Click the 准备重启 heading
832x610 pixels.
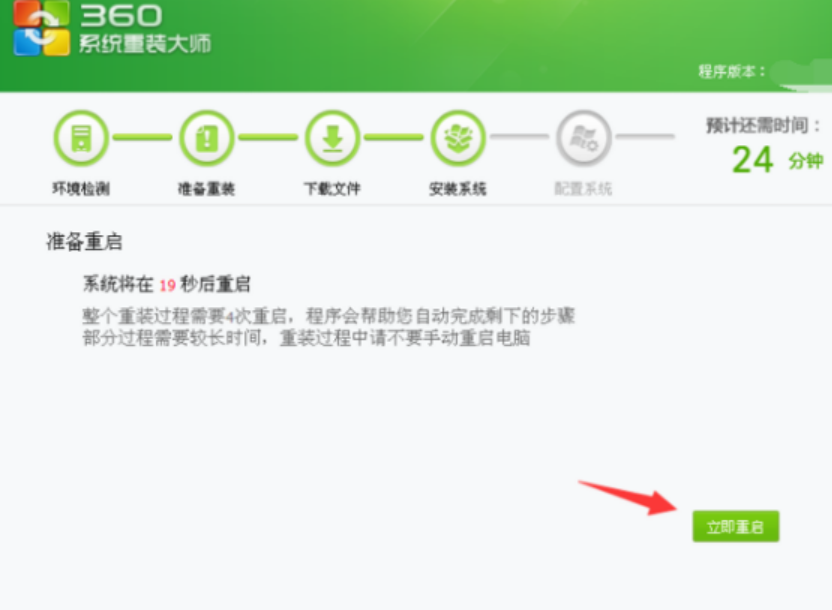coord(84,242)
